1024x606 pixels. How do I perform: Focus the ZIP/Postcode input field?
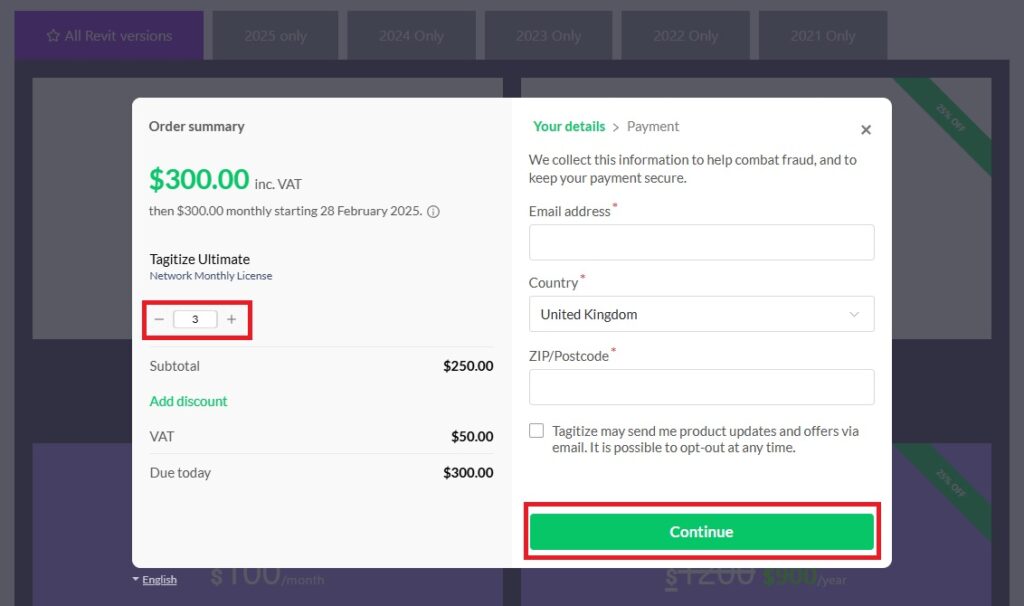pyautogui.click(x=701, y=387)
